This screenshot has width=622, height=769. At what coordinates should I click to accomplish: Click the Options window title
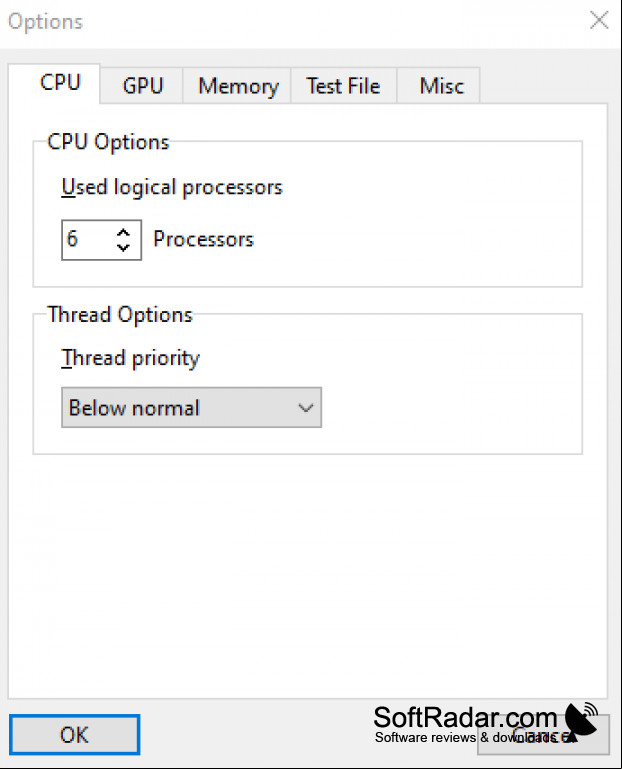click(x=46, y=22)
